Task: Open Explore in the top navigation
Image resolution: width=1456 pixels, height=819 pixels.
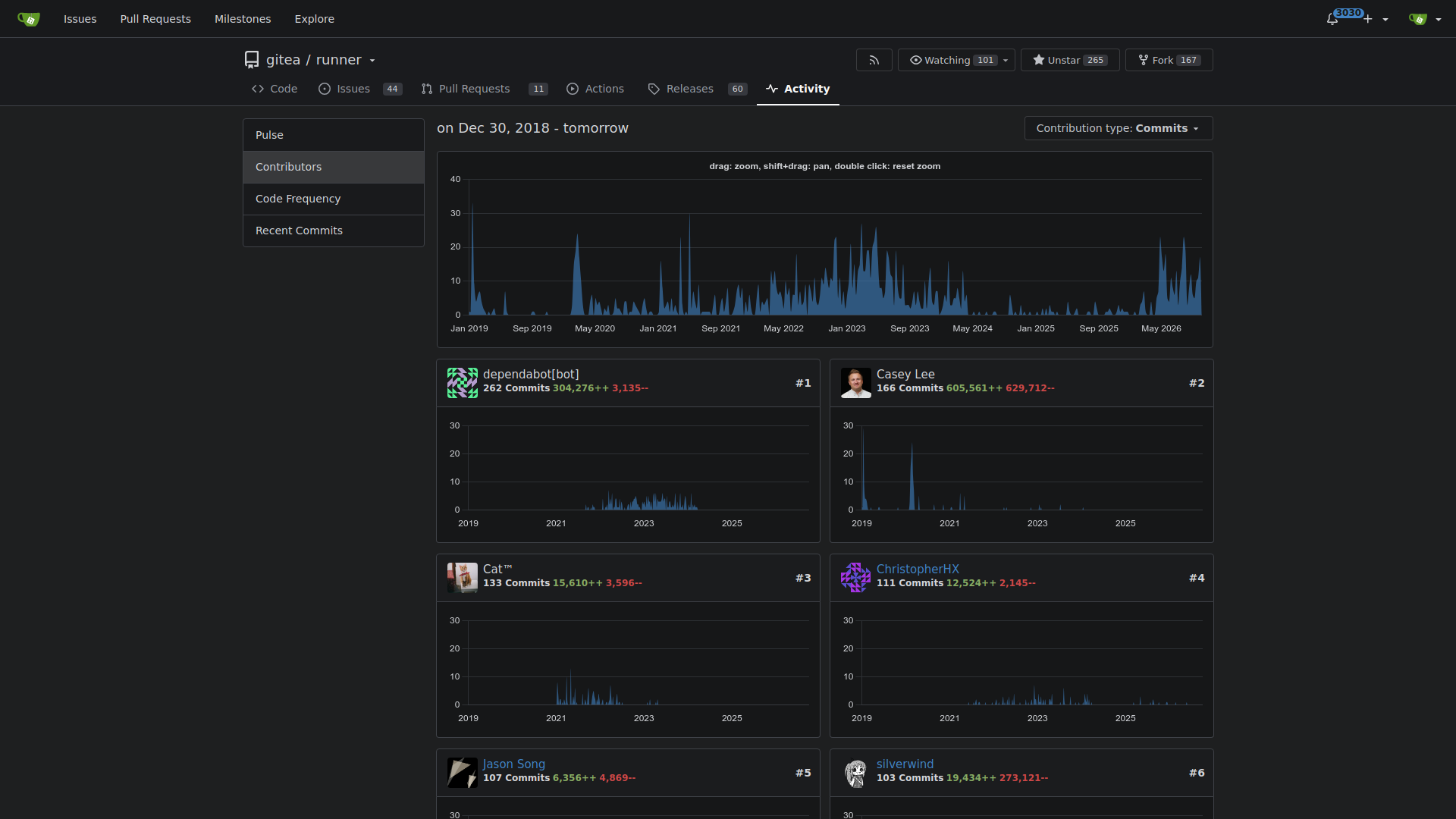Action: [314, 19]
